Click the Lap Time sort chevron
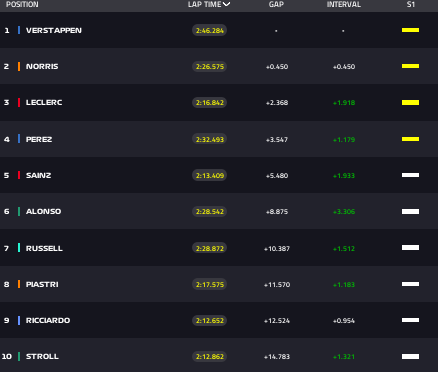438x372 pixels. click(x=226, y=4)
